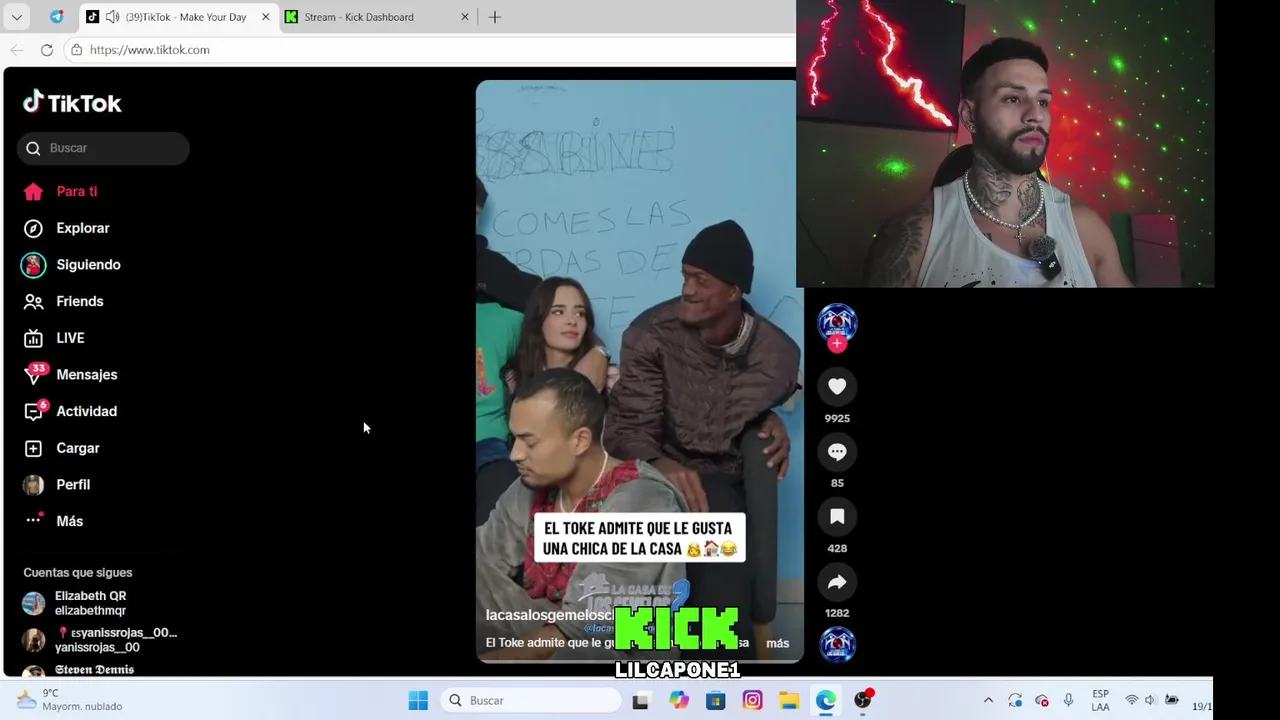The width and height of the screenshot is (1280, 720).
Task: Open Task View in taskbar
Action: pyautogui.click(x=640, y=701)
